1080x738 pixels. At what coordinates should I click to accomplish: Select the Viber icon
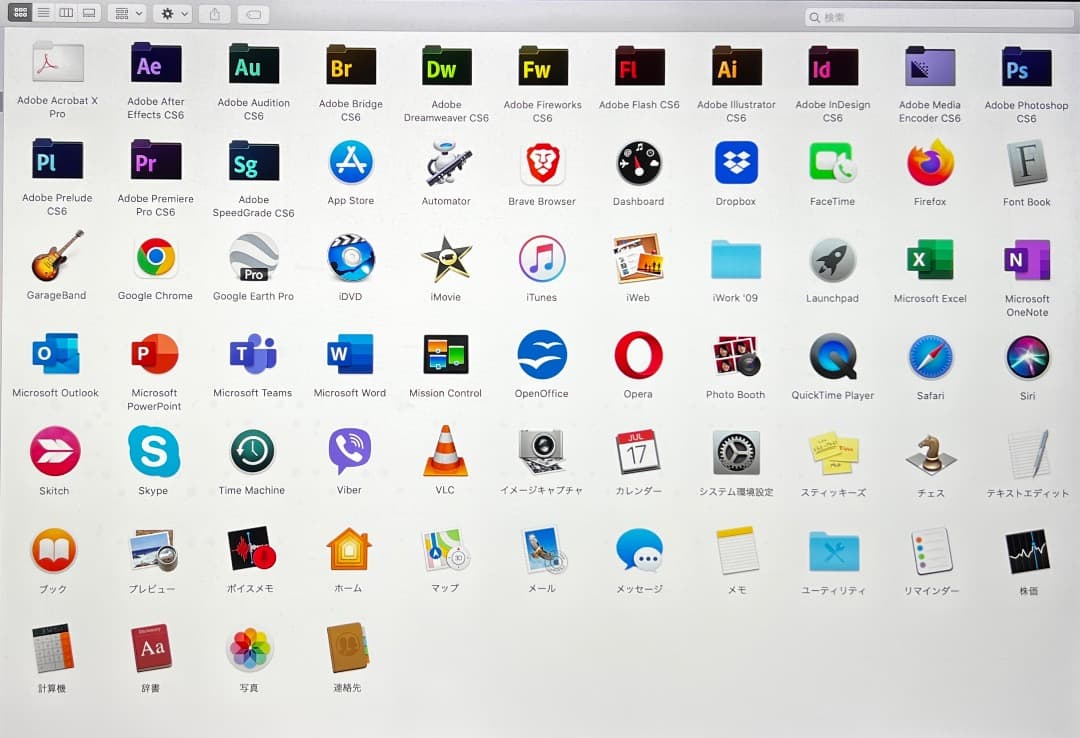[x=350, y=451]
